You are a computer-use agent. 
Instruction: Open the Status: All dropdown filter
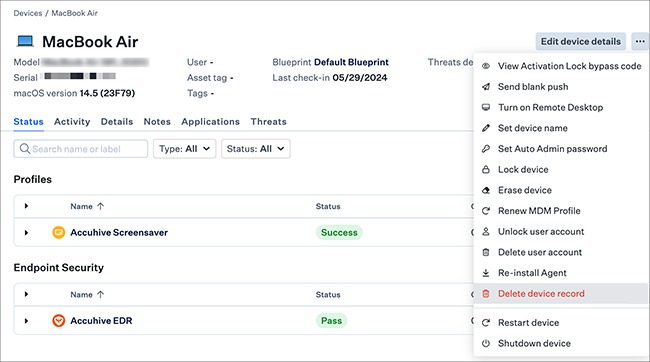pyautogui.click(x=256, y=149)
